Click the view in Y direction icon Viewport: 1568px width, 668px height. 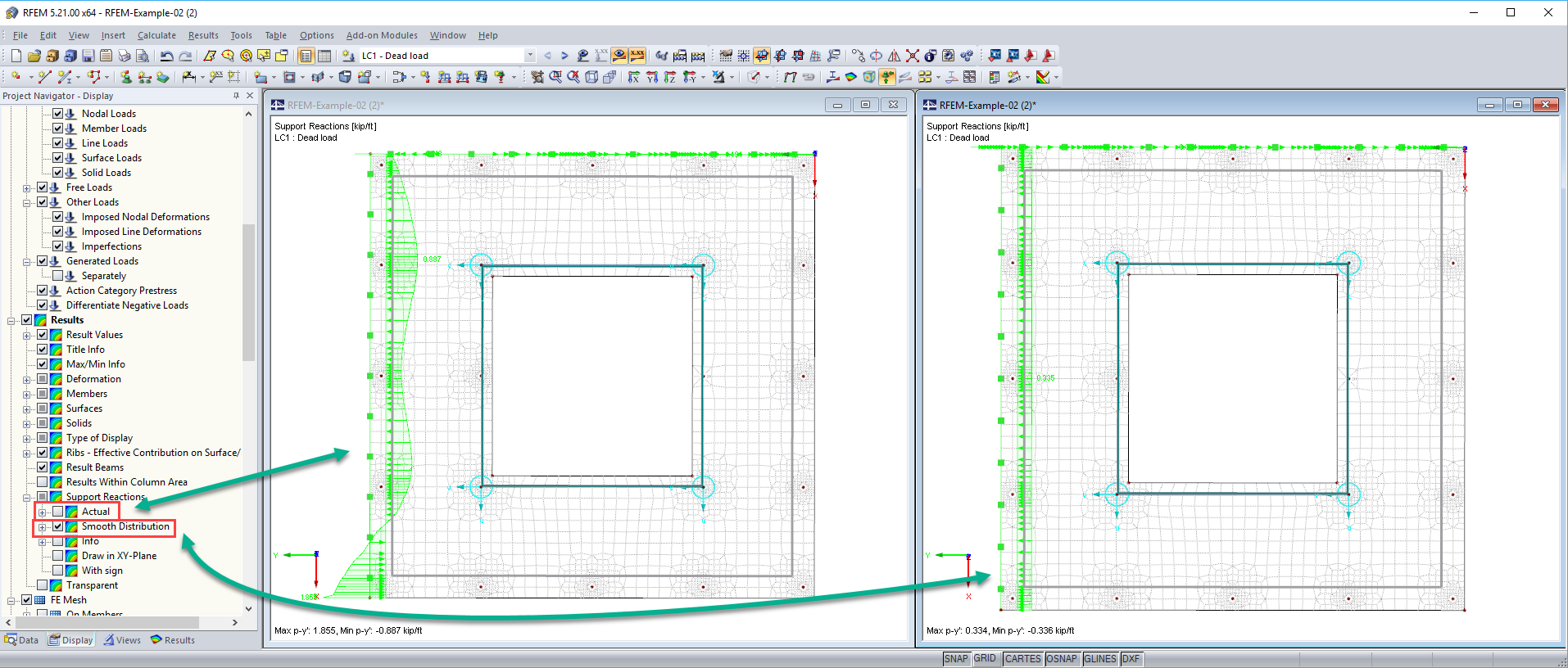(652, 77)
